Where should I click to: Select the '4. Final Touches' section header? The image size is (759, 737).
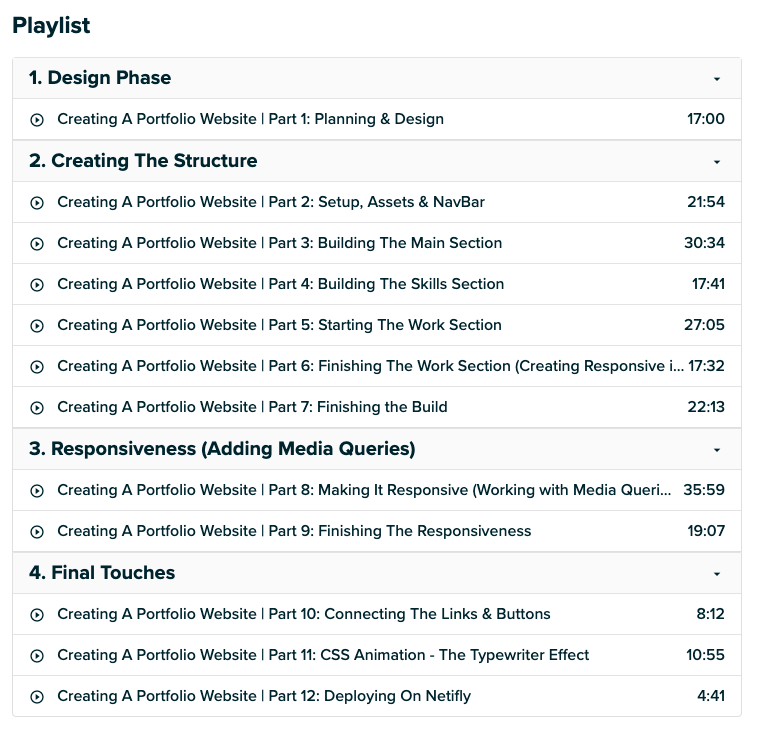(102, 573)
